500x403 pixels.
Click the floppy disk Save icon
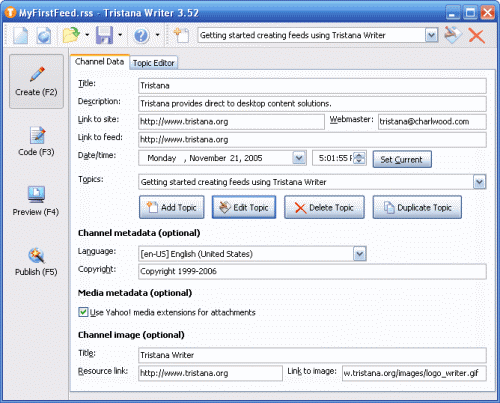click(x=104, y=35)
